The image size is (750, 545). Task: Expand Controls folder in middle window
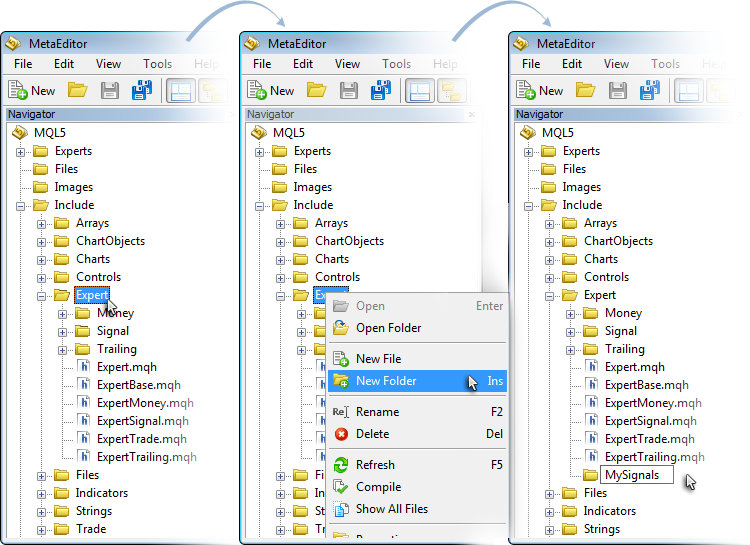(280, 278)
